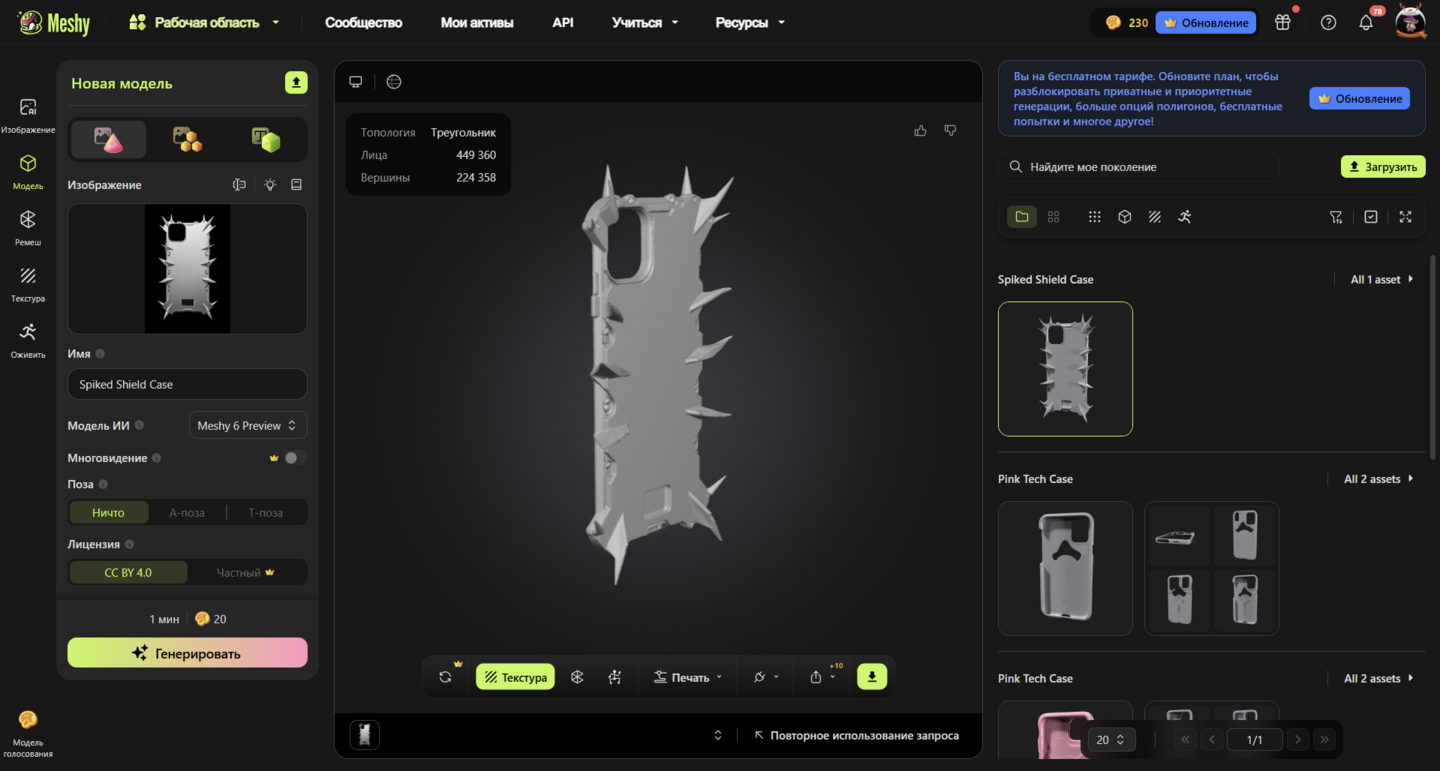Open the Ремеш tool in the sidebar
Screen dimensions: 1440x771
28,228
